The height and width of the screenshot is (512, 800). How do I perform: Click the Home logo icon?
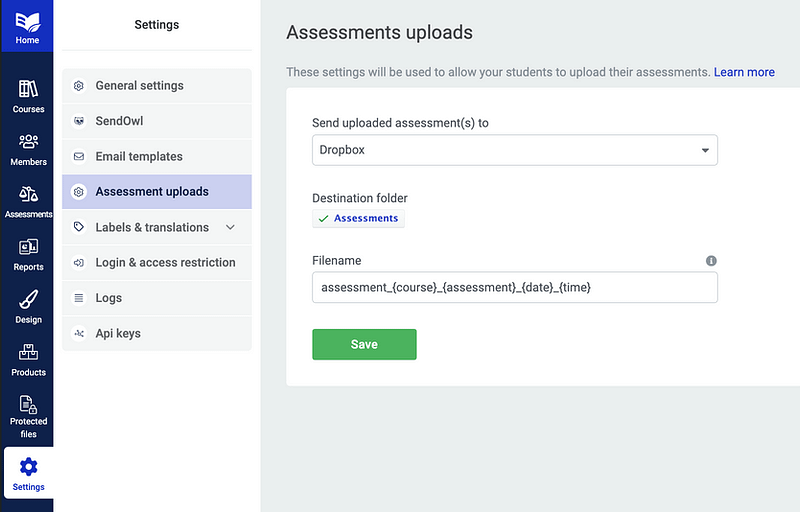[27, 20]
